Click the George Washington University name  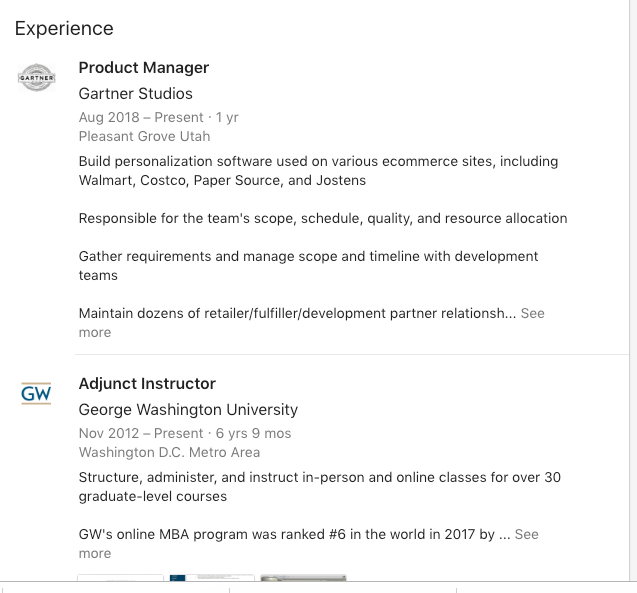[188, 409]
